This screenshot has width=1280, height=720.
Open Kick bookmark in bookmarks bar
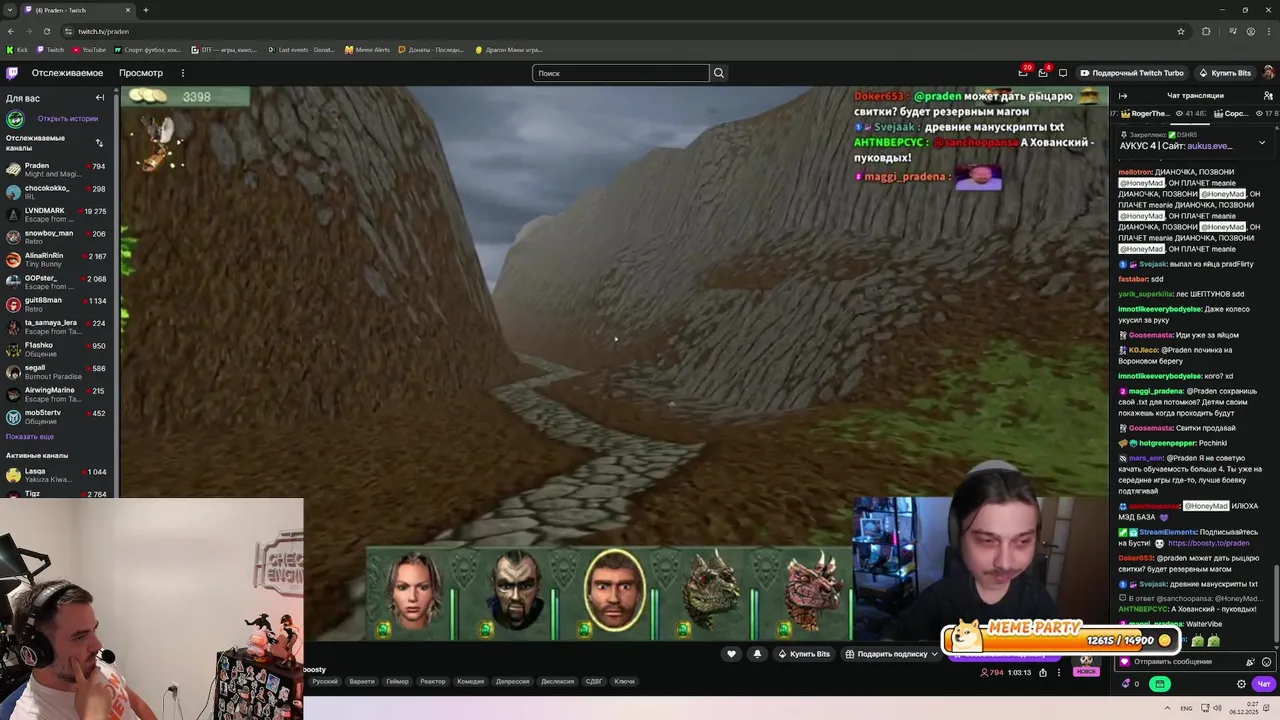pyautogui.click(x=17, y=50)
